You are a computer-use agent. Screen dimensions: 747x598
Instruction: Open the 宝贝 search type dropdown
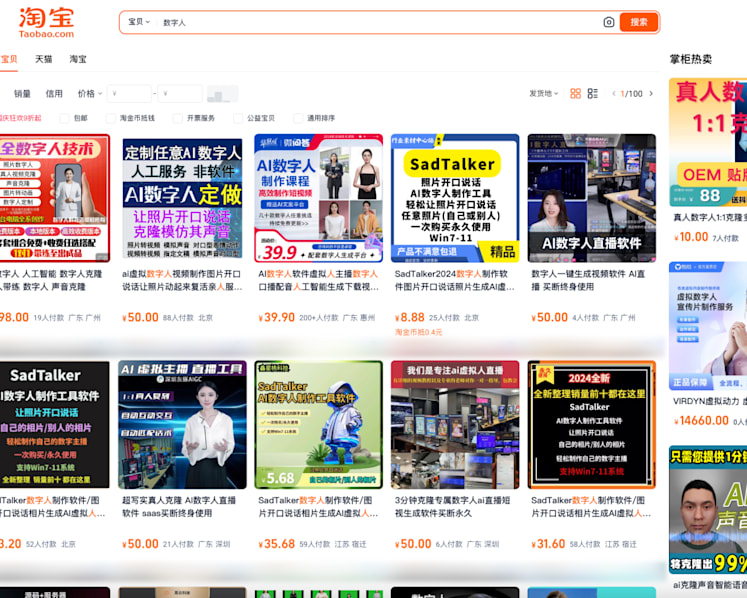point(139,22)
